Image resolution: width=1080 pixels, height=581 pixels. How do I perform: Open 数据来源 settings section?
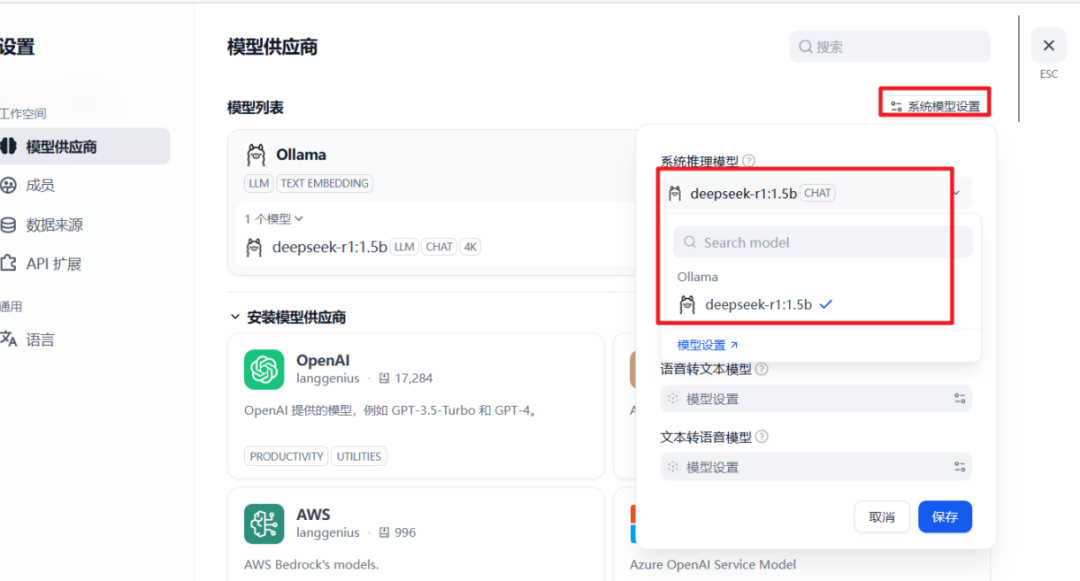[54, 224]
